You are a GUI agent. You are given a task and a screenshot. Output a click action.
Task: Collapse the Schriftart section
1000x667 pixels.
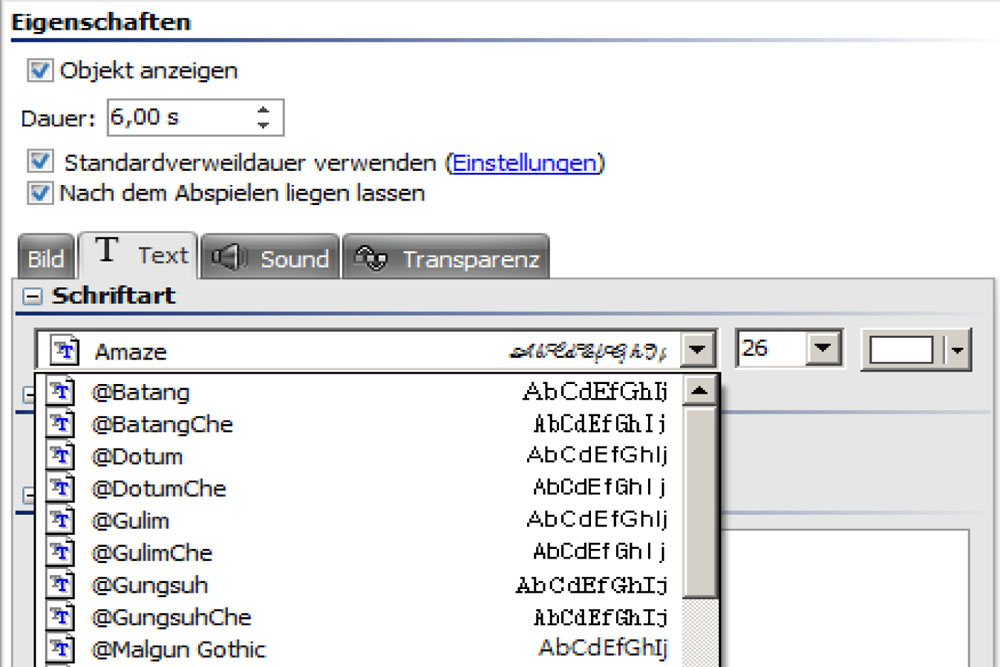33,296
